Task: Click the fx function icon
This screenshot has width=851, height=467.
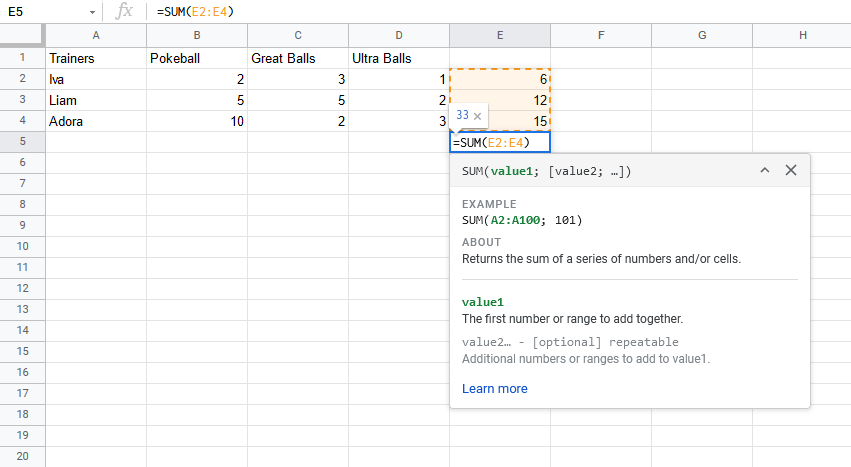Action: 124,11
